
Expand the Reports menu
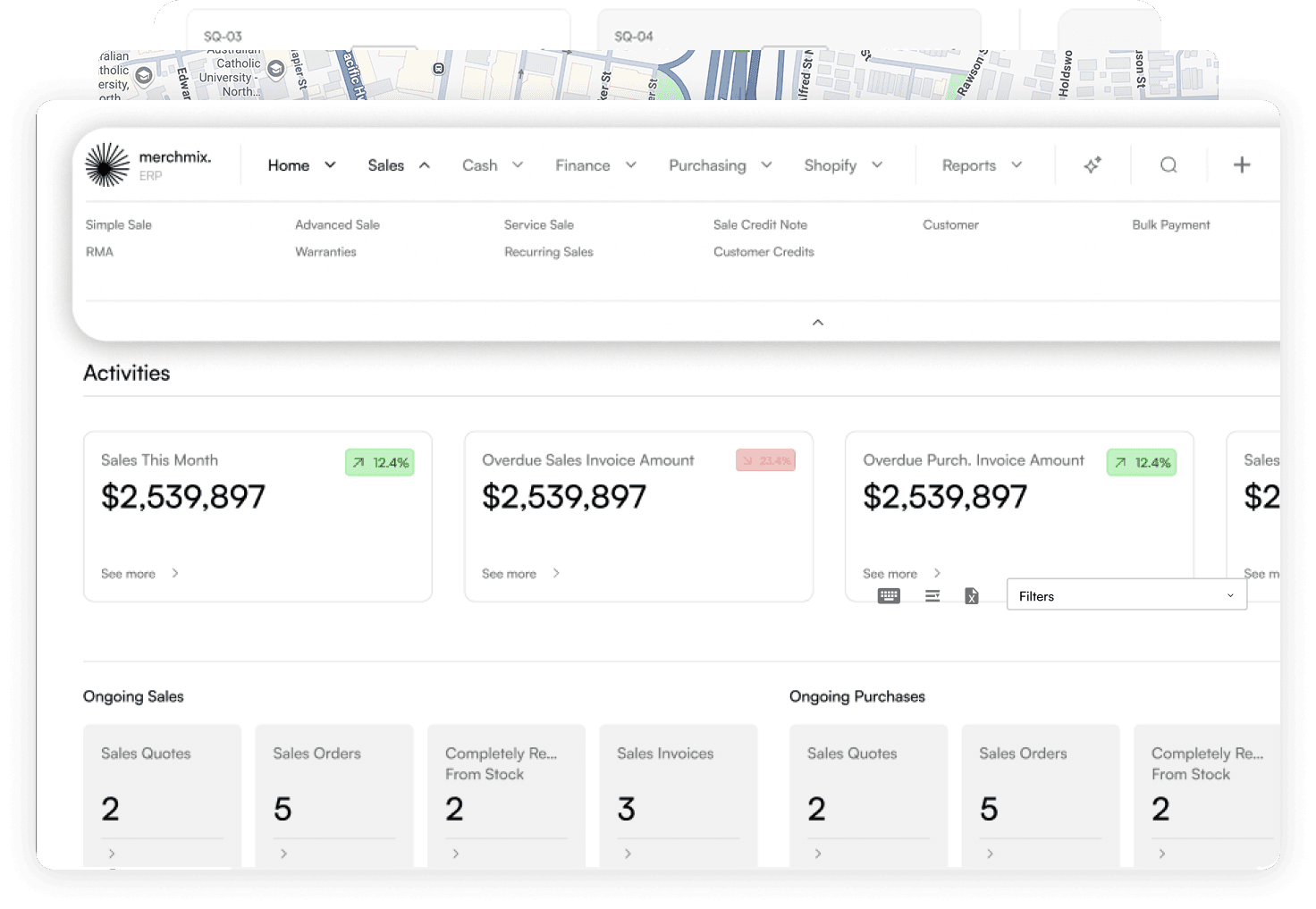tap(982, 165)
